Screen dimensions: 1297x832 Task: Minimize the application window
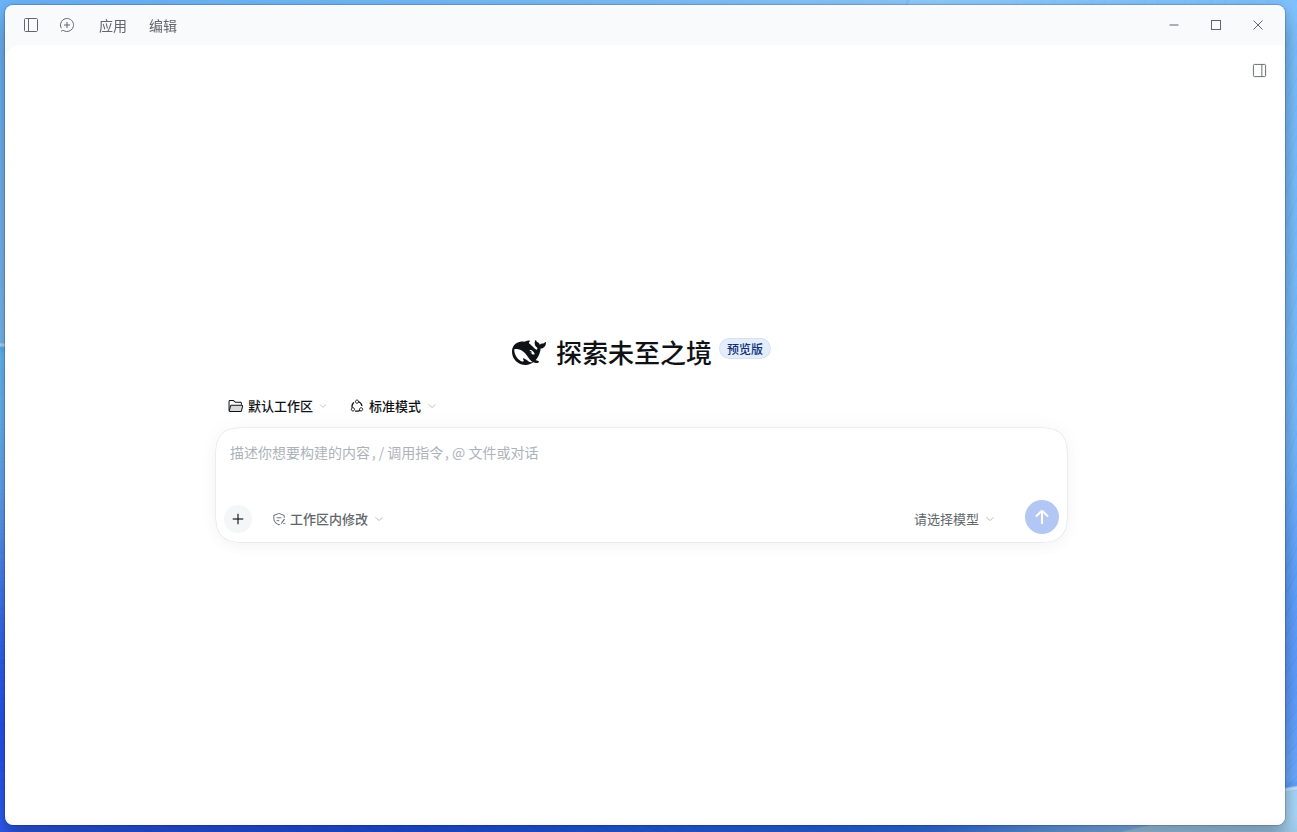(1174, 25)
